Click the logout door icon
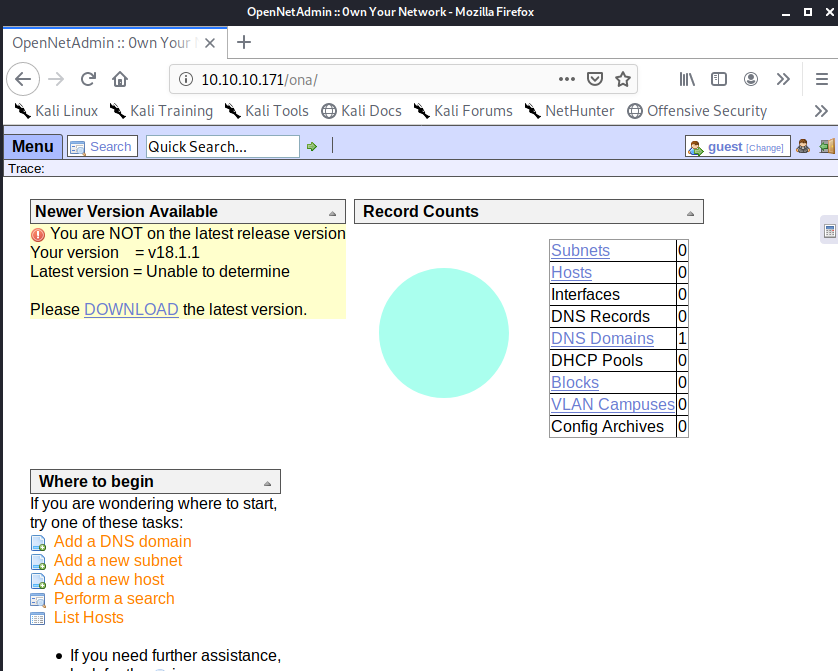 [827, 146]
